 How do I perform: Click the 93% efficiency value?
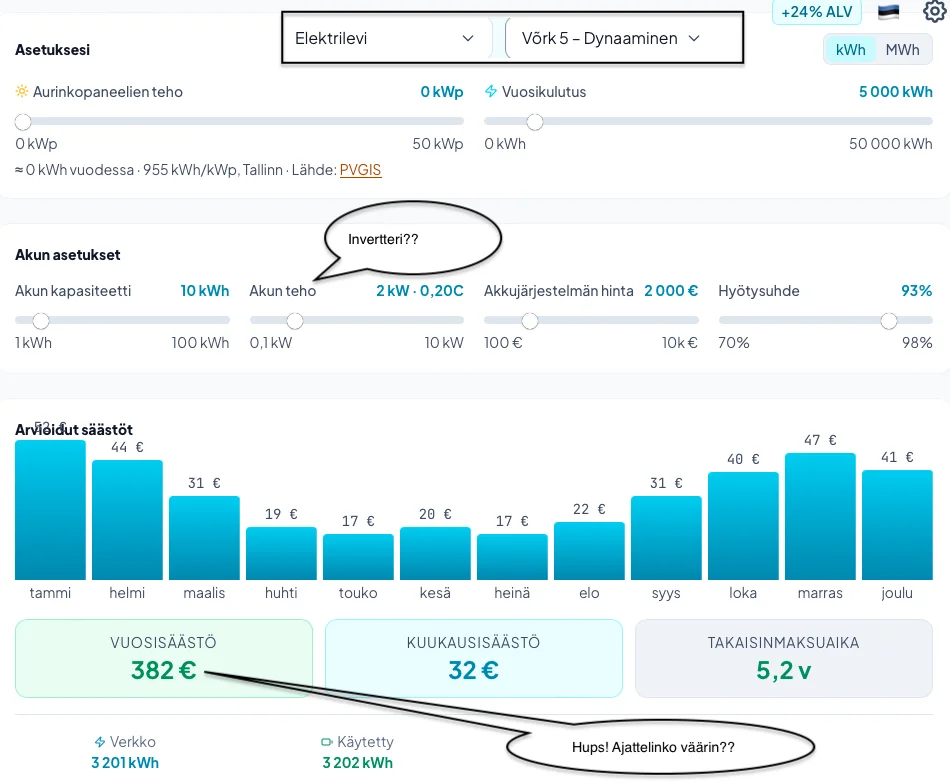tap(917, 291)
